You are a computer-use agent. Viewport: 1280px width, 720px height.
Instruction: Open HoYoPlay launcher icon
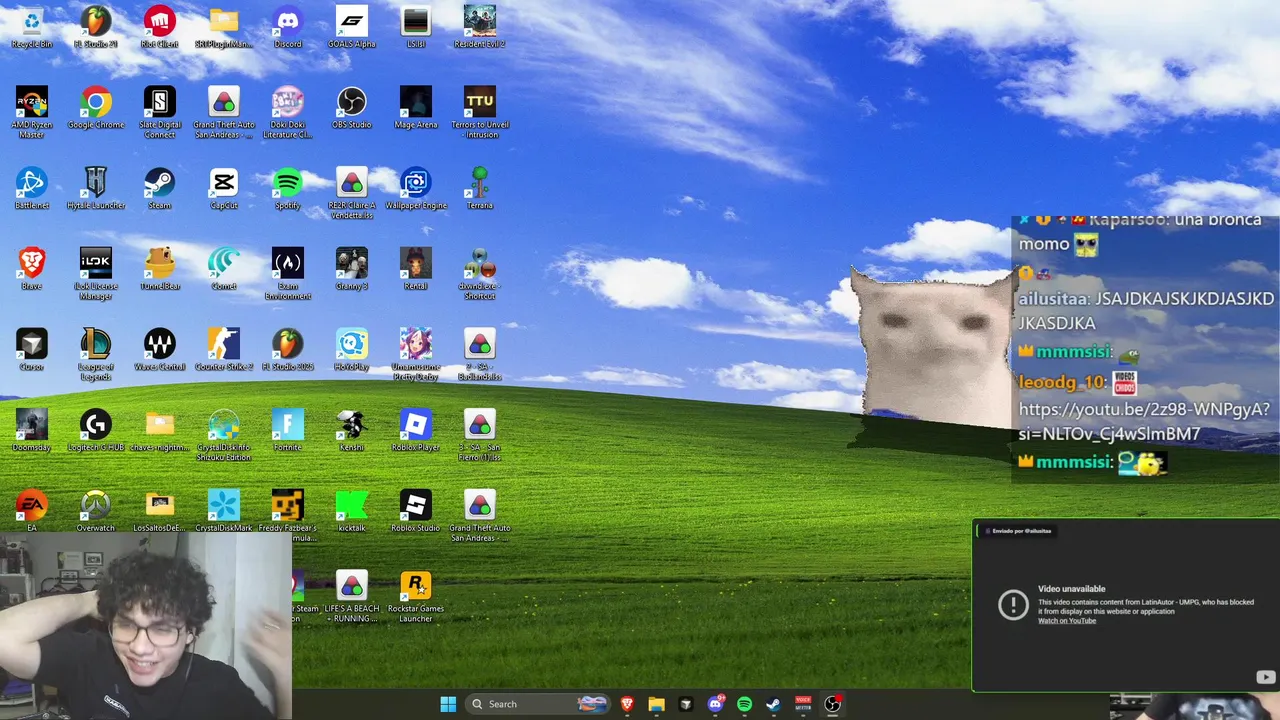[x=352, y=349]
